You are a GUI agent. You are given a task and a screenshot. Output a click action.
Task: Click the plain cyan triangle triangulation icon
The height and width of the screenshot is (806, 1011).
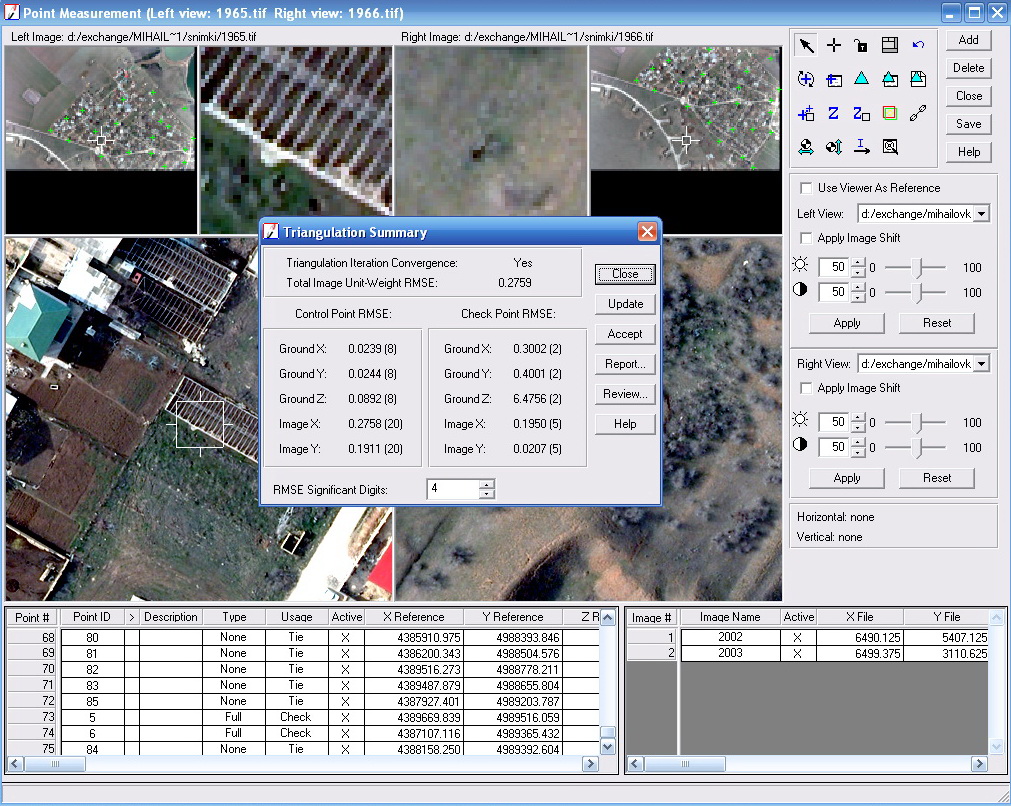pyautogui.click(x=861, y=80)
